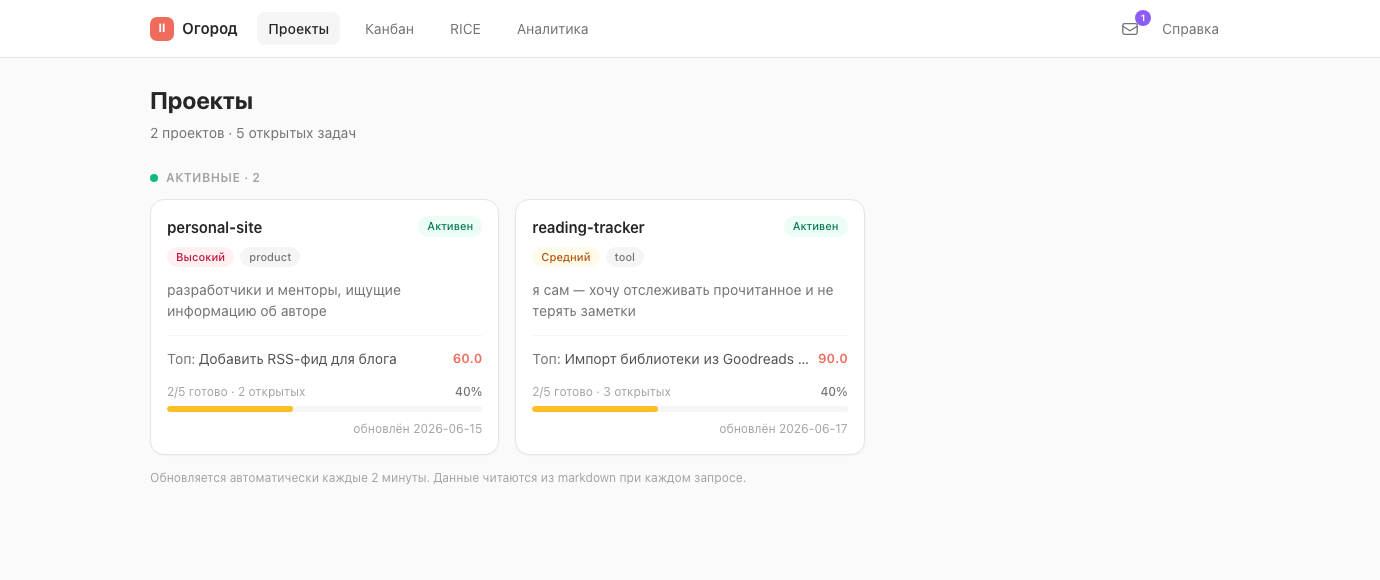The height and width of the screenshot is (580, 1380).
Task: Open the reading-tracker project card title
Action: pos(588,227)
